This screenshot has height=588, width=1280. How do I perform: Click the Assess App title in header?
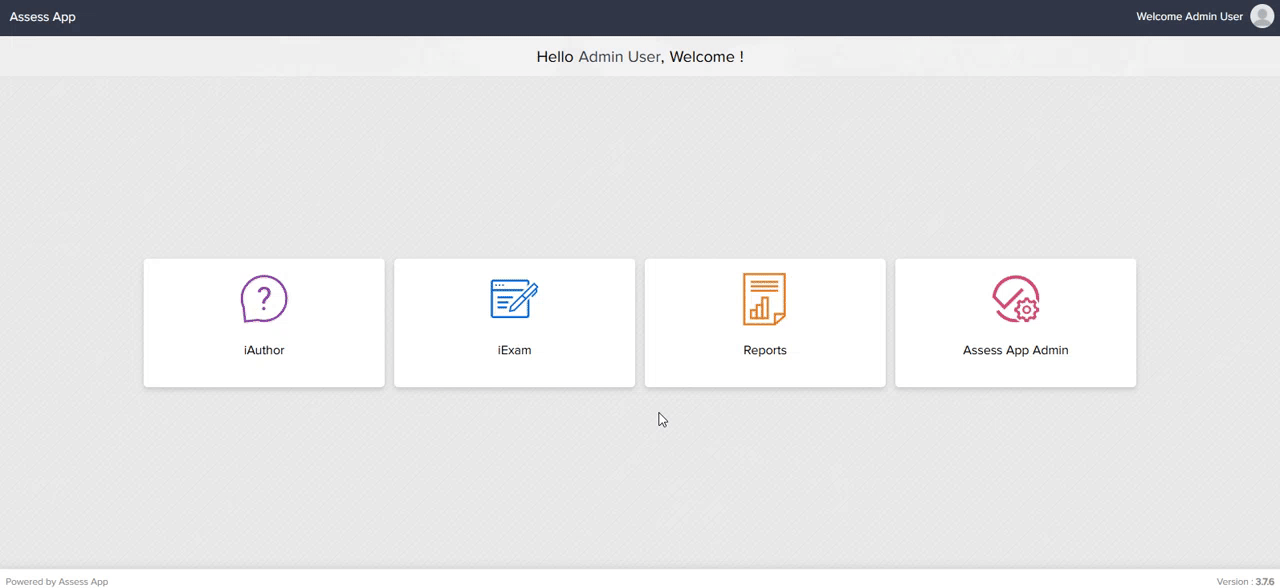coord(42,17)
